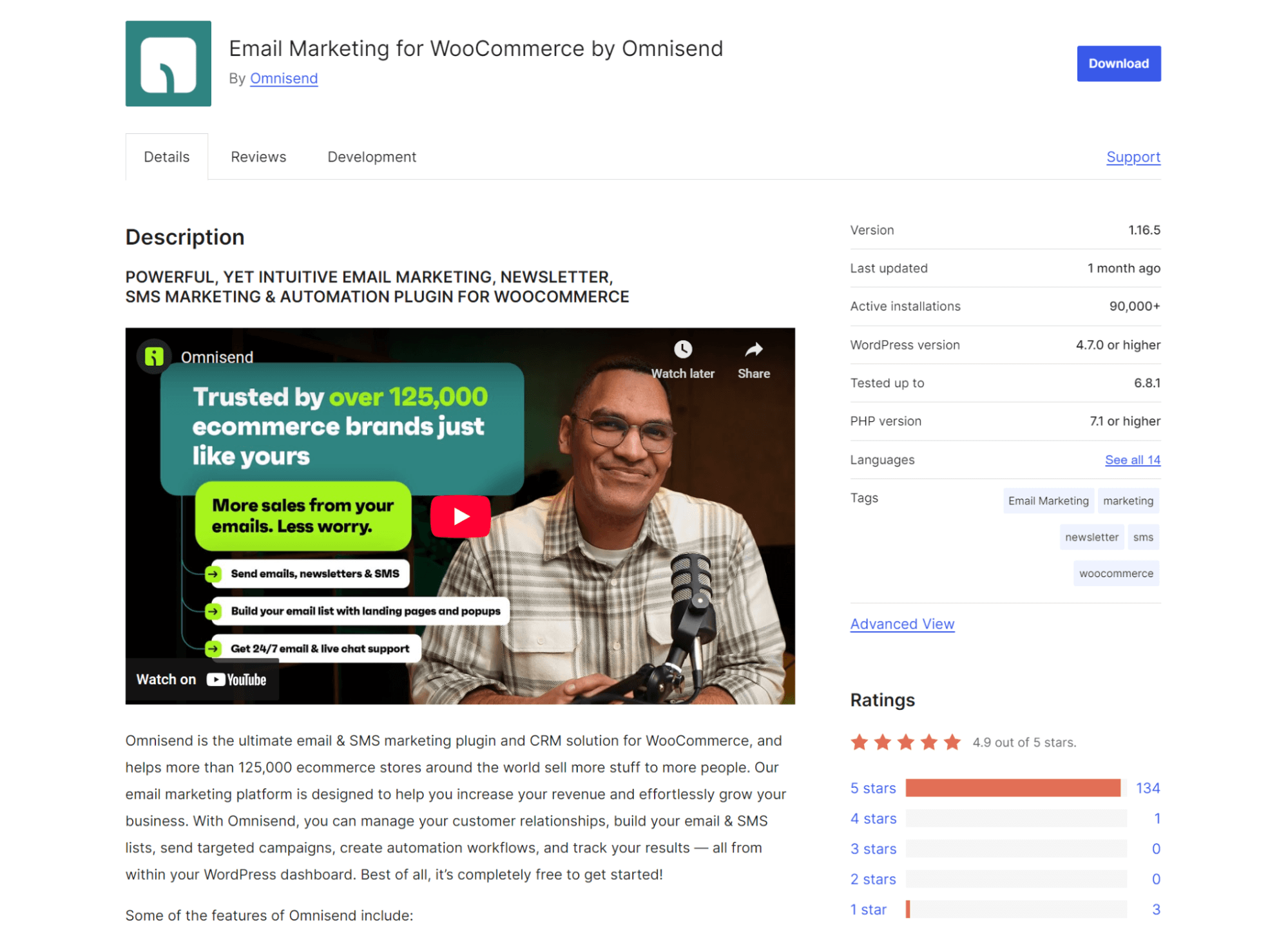Select the Email Marketing tag
The image size is (1288, 934).
pyautogui.click(x=1048, y=500)
